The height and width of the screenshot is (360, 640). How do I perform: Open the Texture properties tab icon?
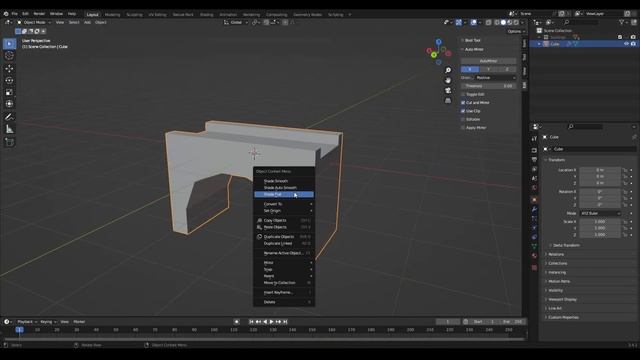pyautogui.click(x=534, y=268)
